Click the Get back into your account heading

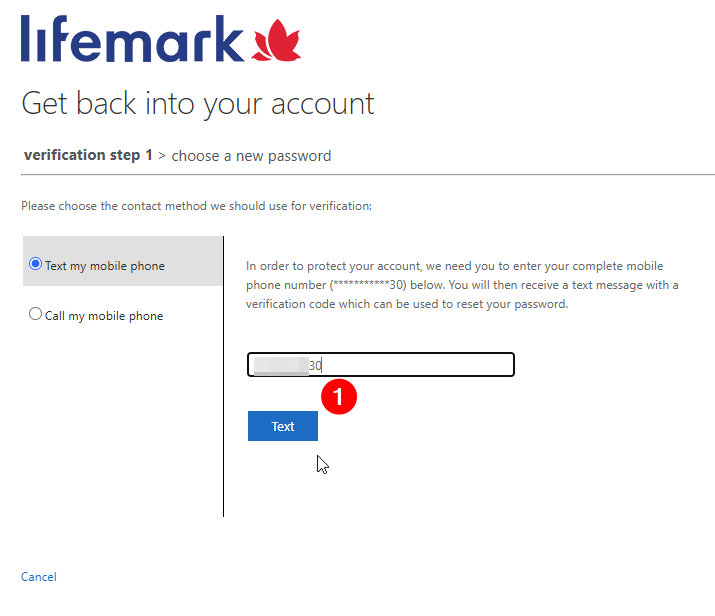[197, 104]
